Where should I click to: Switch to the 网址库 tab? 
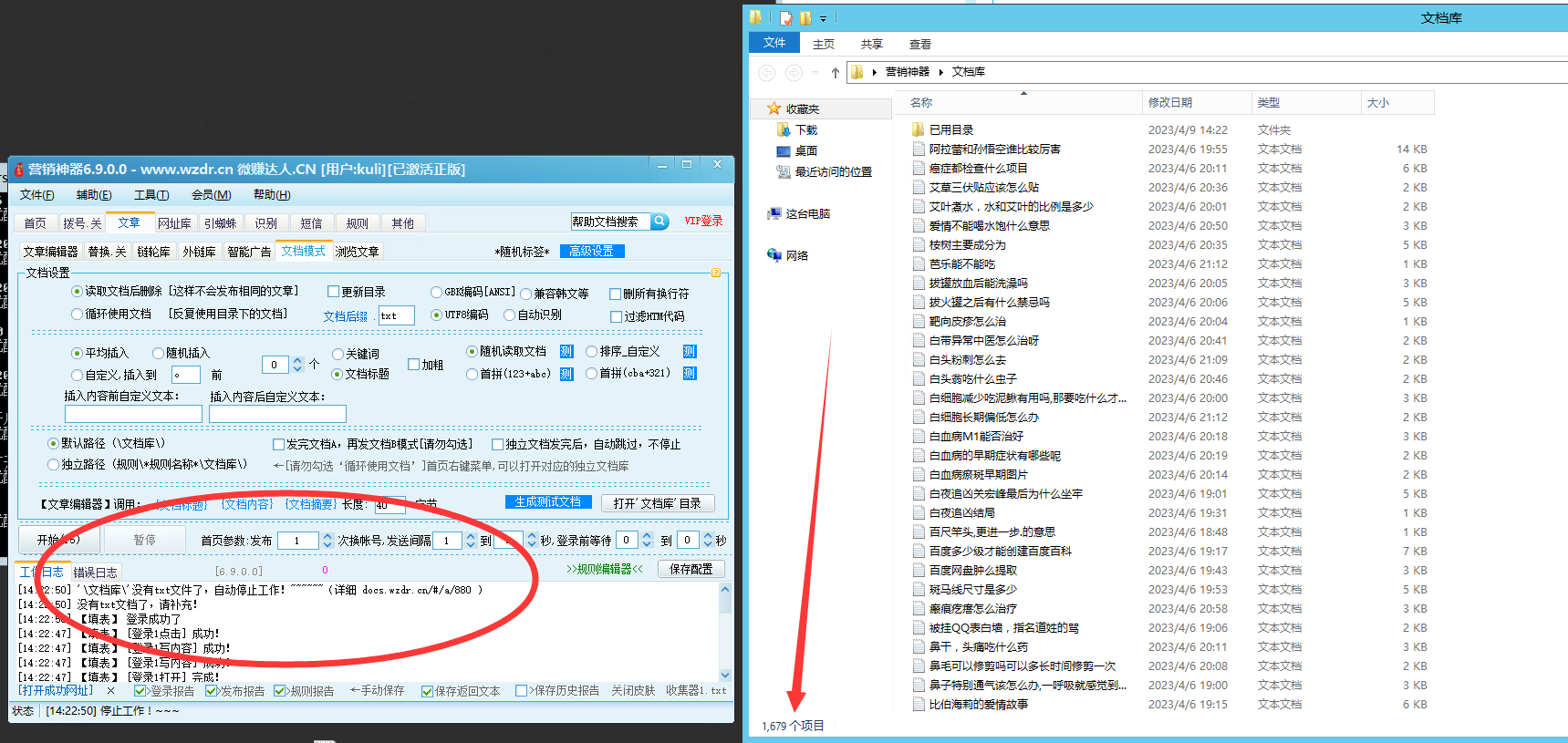(174, 223)
